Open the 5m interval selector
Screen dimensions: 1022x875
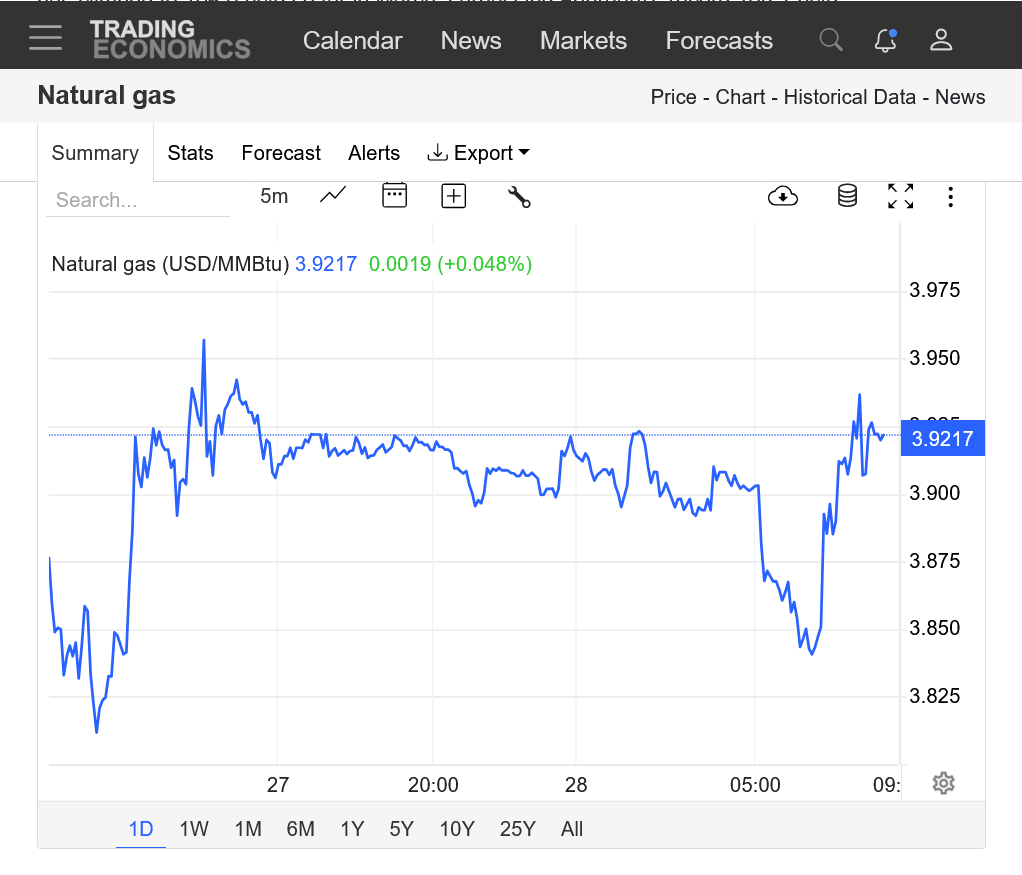coord(274,196)
